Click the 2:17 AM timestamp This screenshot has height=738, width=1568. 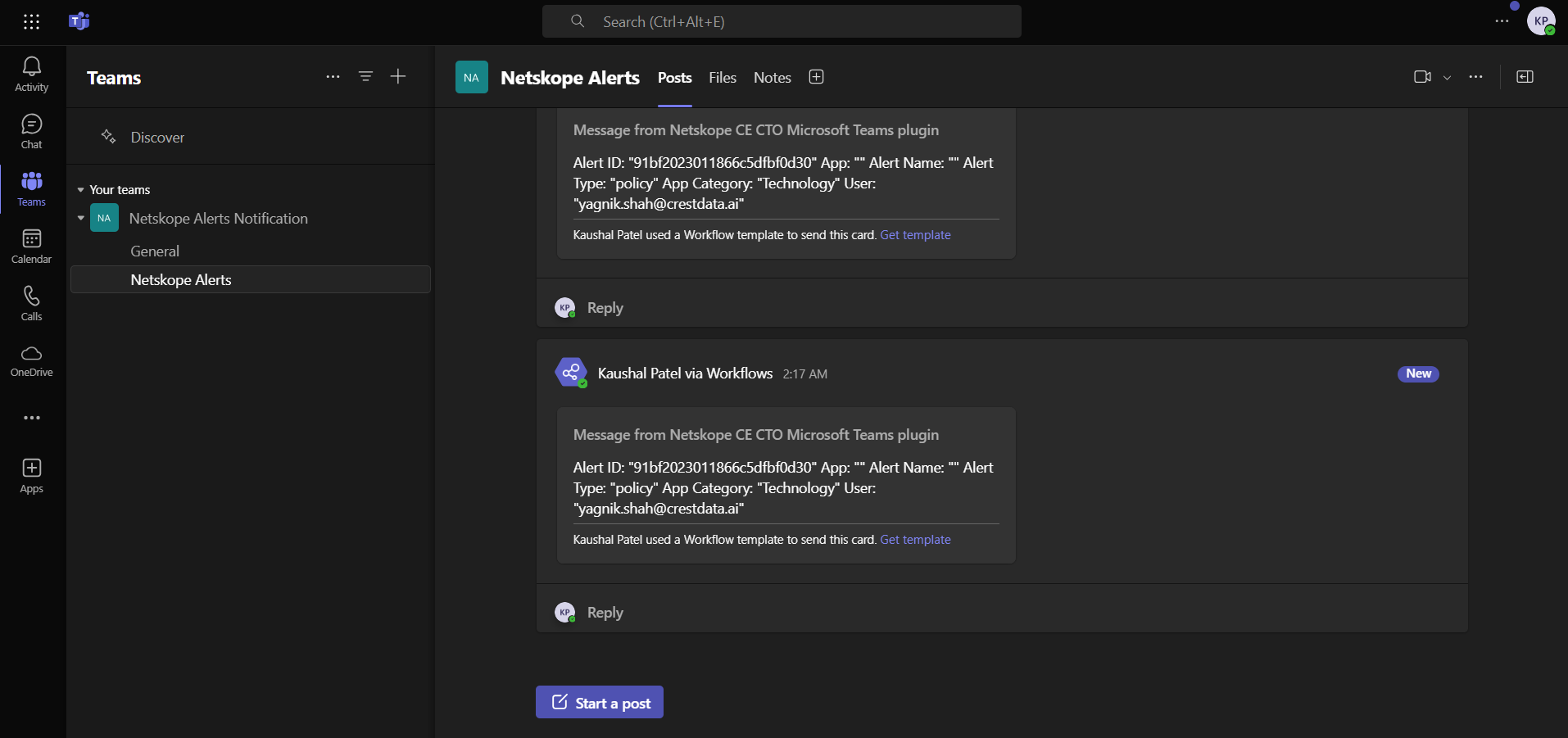[x=804, y=374]
